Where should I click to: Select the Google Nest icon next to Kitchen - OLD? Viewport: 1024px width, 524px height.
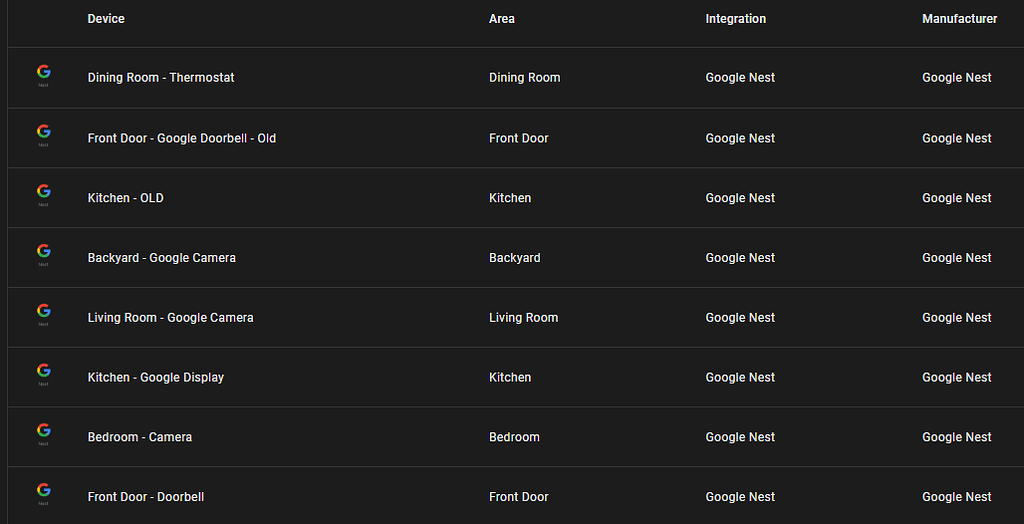click(43, 195)
